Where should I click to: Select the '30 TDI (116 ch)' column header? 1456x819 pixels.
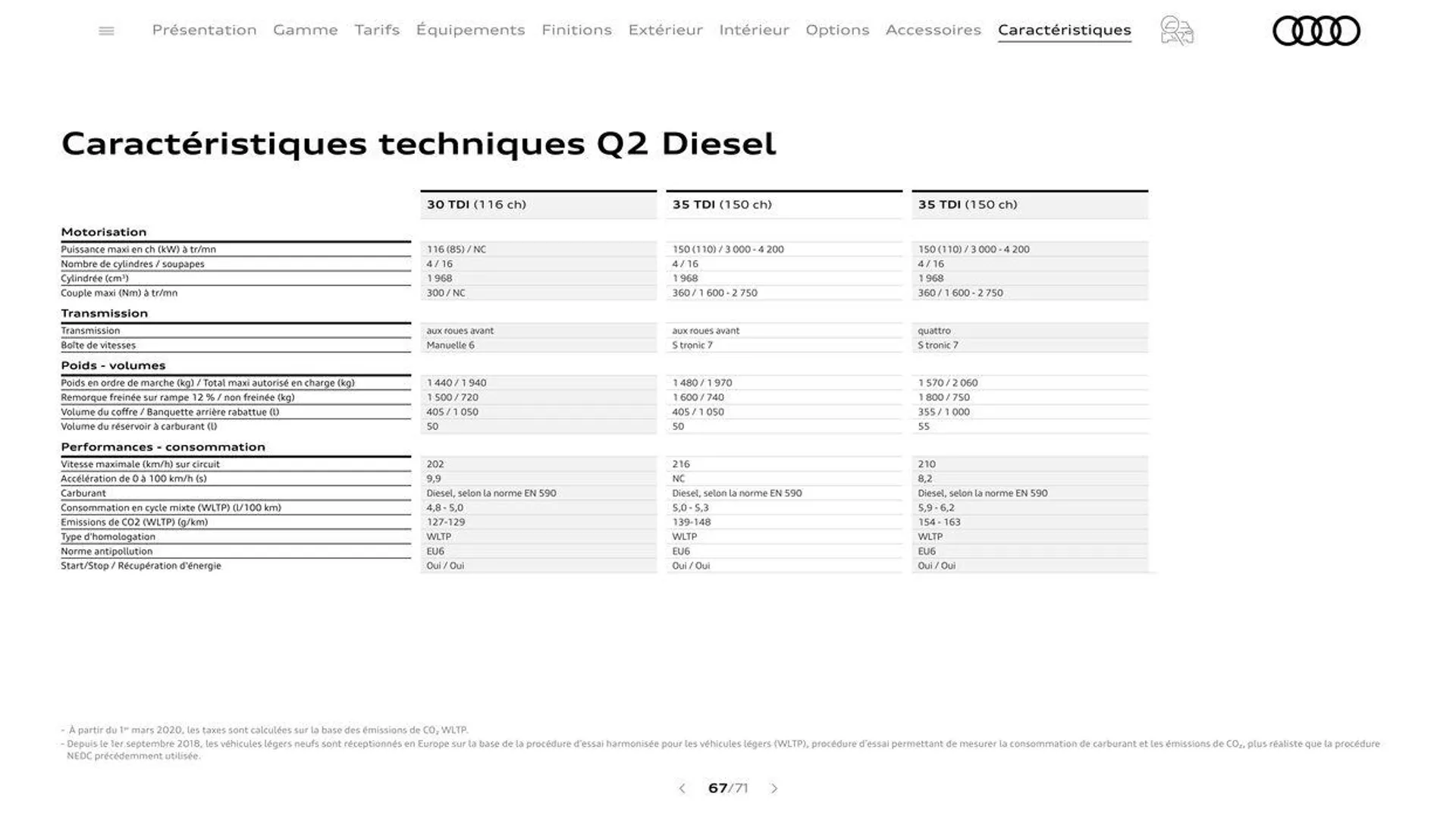[538, 205]
